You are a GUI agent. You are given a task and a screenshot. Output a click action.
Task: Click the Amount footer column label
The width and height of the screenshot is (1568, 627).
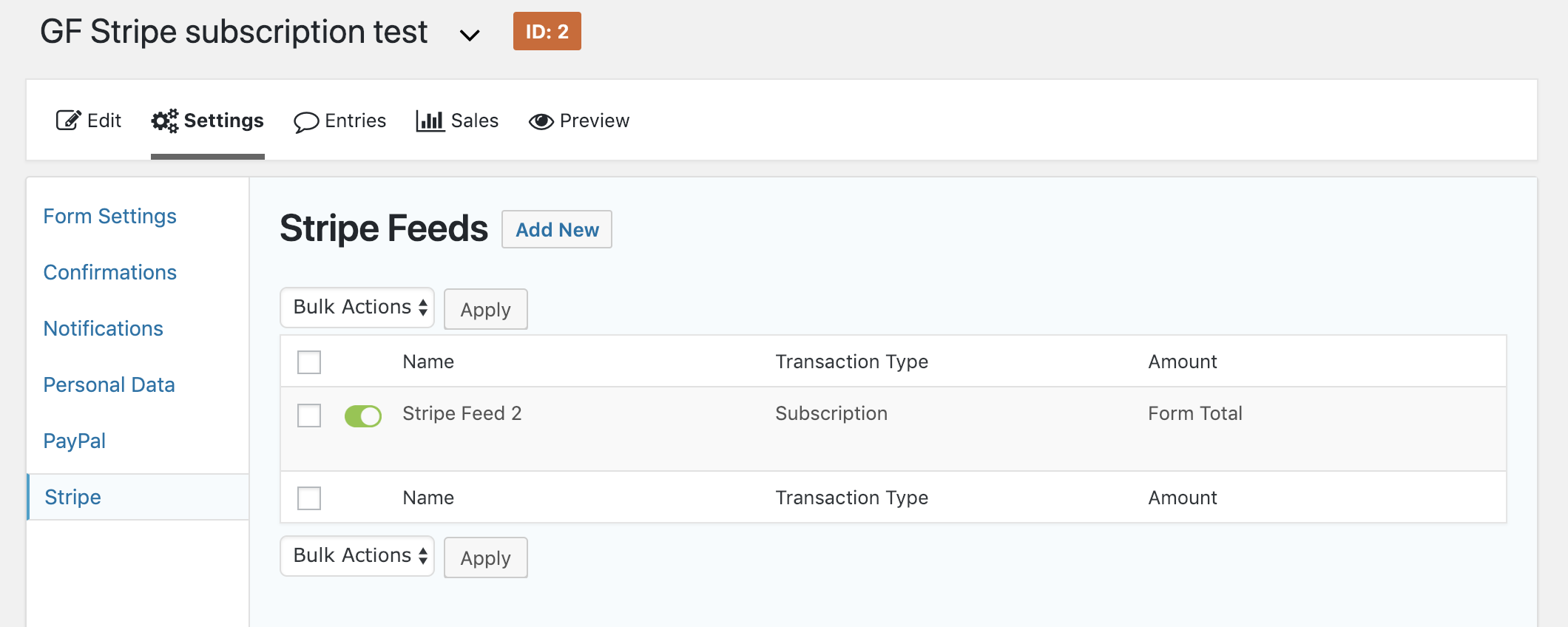pyautogui.click(x=1183, y=498)
